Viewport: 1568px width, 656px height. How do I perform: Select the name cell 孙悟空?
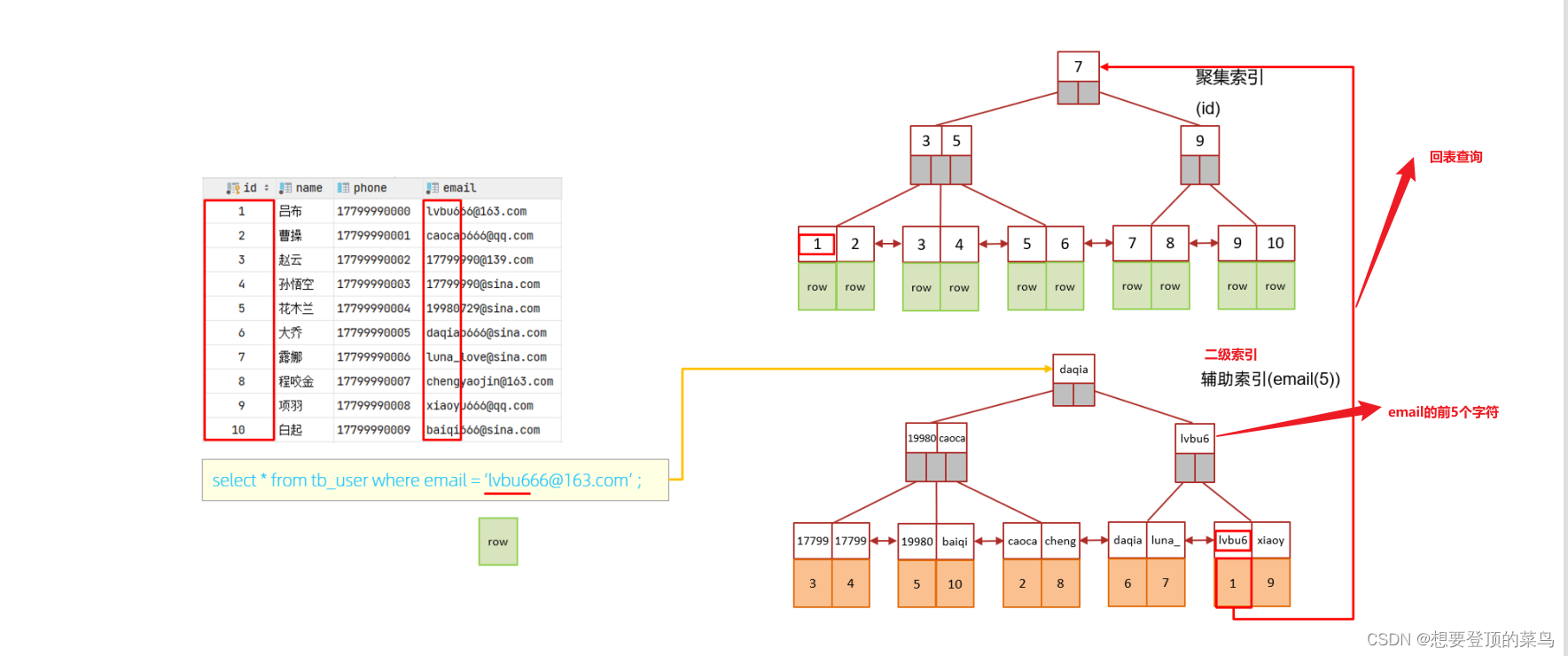point(296,285)
